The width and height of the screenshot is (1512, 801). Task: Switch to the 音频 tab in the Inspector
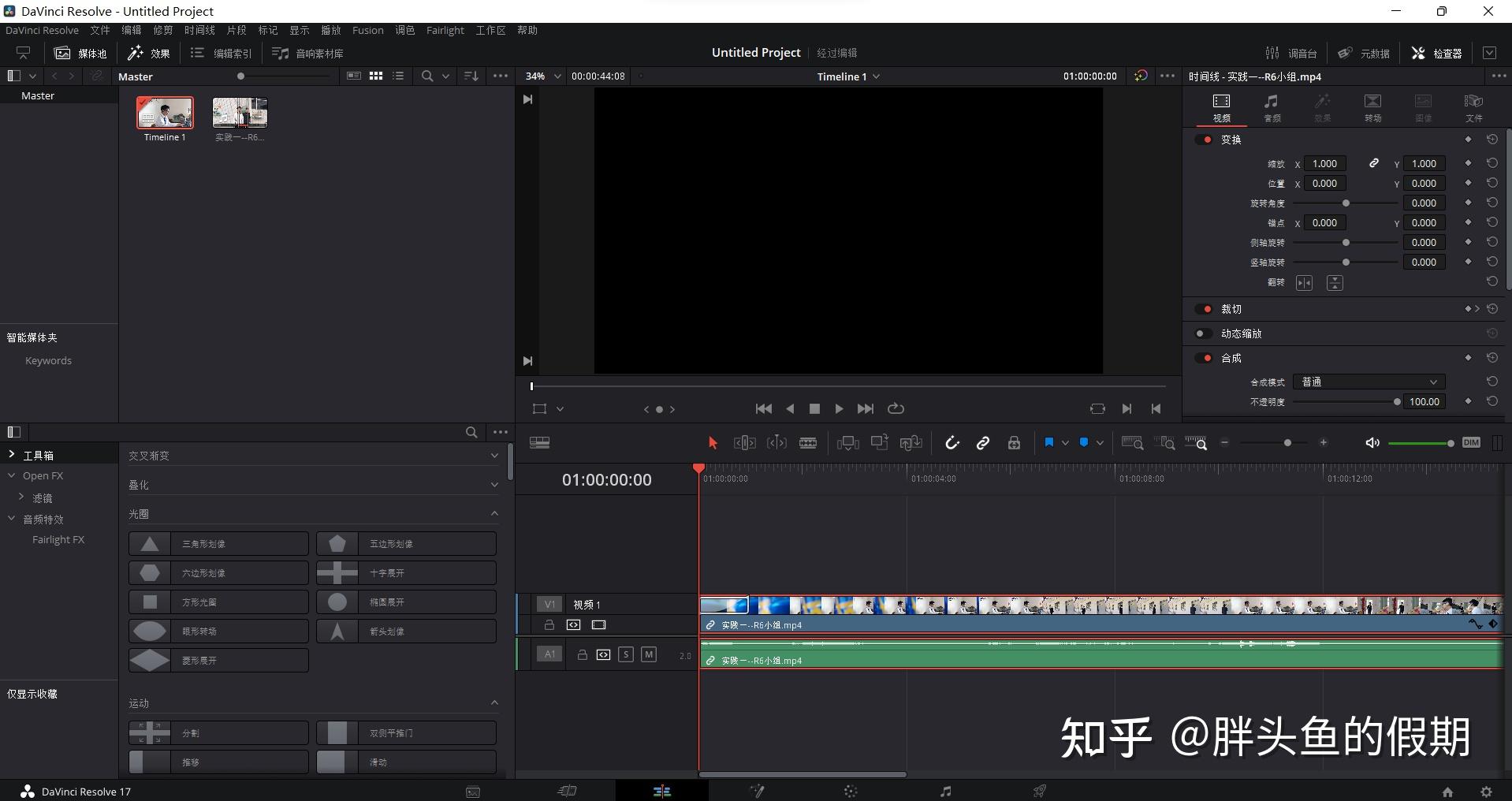(1272, 107)
